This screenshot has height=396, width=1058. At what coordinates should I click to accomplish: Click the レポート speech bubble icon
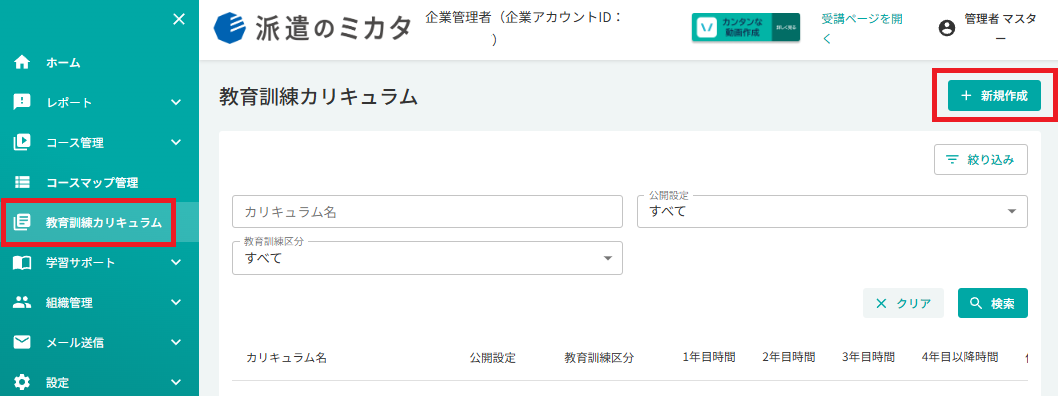pos(22,103)
